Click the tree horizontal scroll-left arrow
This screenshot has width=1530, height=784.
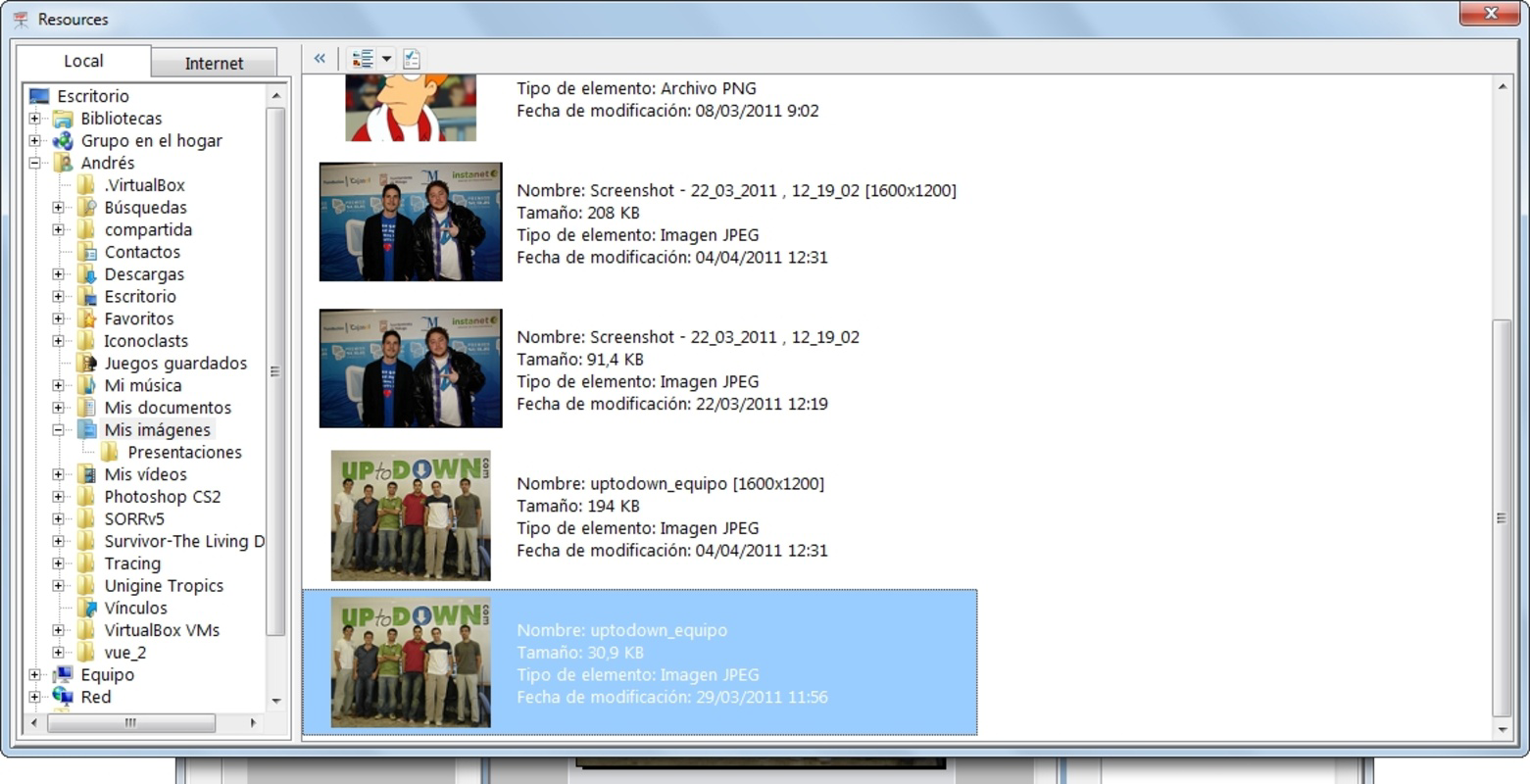(x=34, y=723)
